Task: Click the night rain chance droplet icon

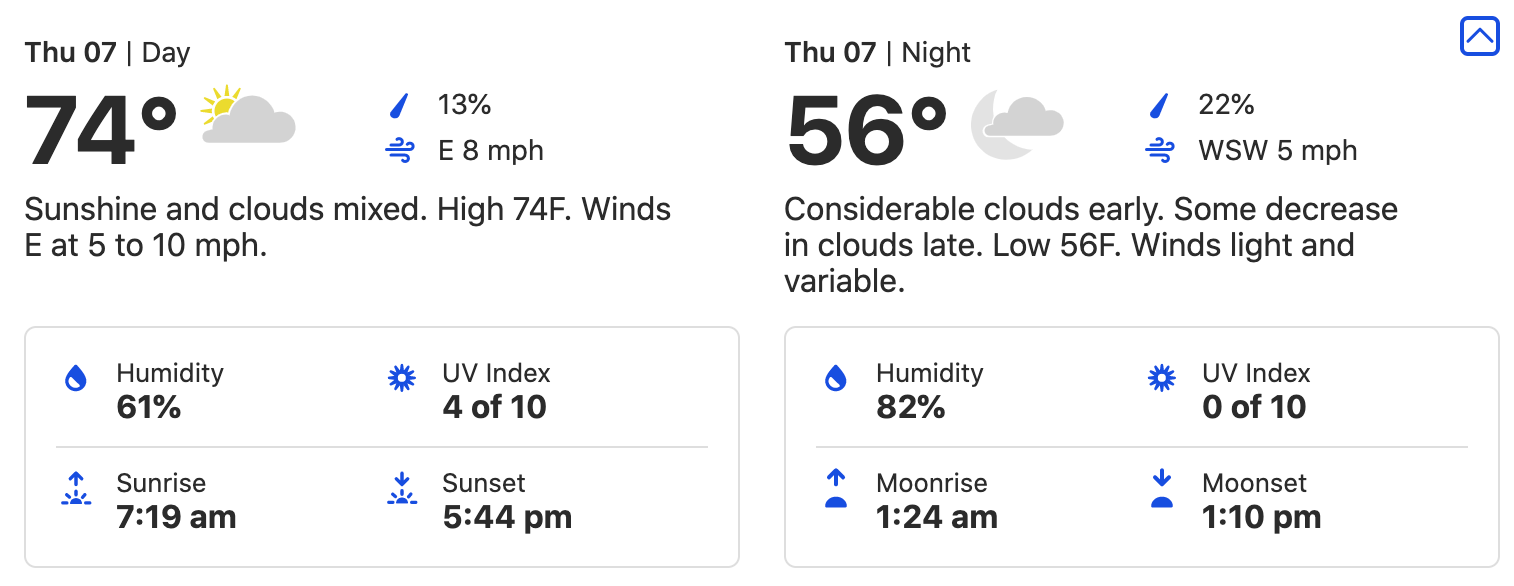Action: click(x=1160, y=105)
